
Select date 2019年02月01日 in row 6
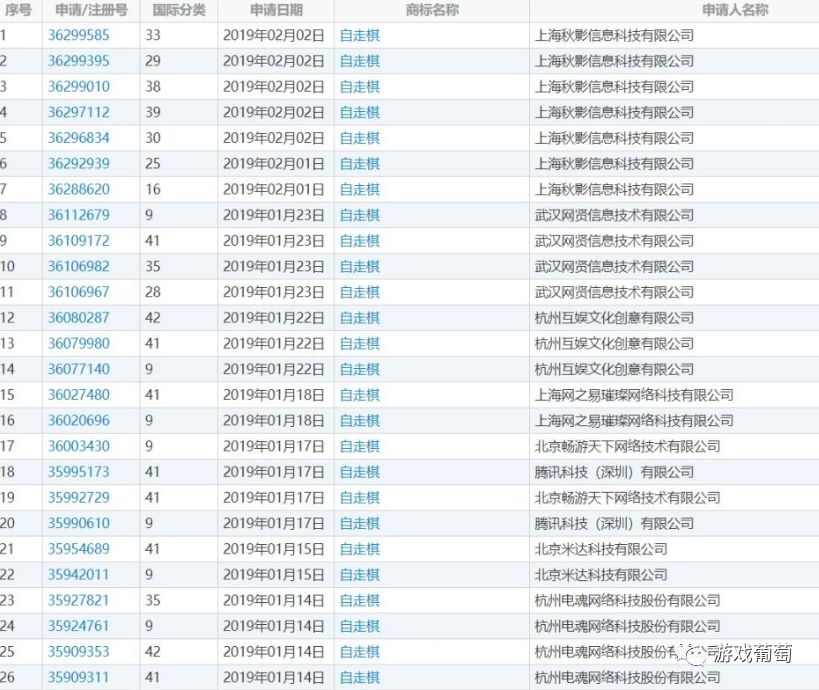(274, 163)
